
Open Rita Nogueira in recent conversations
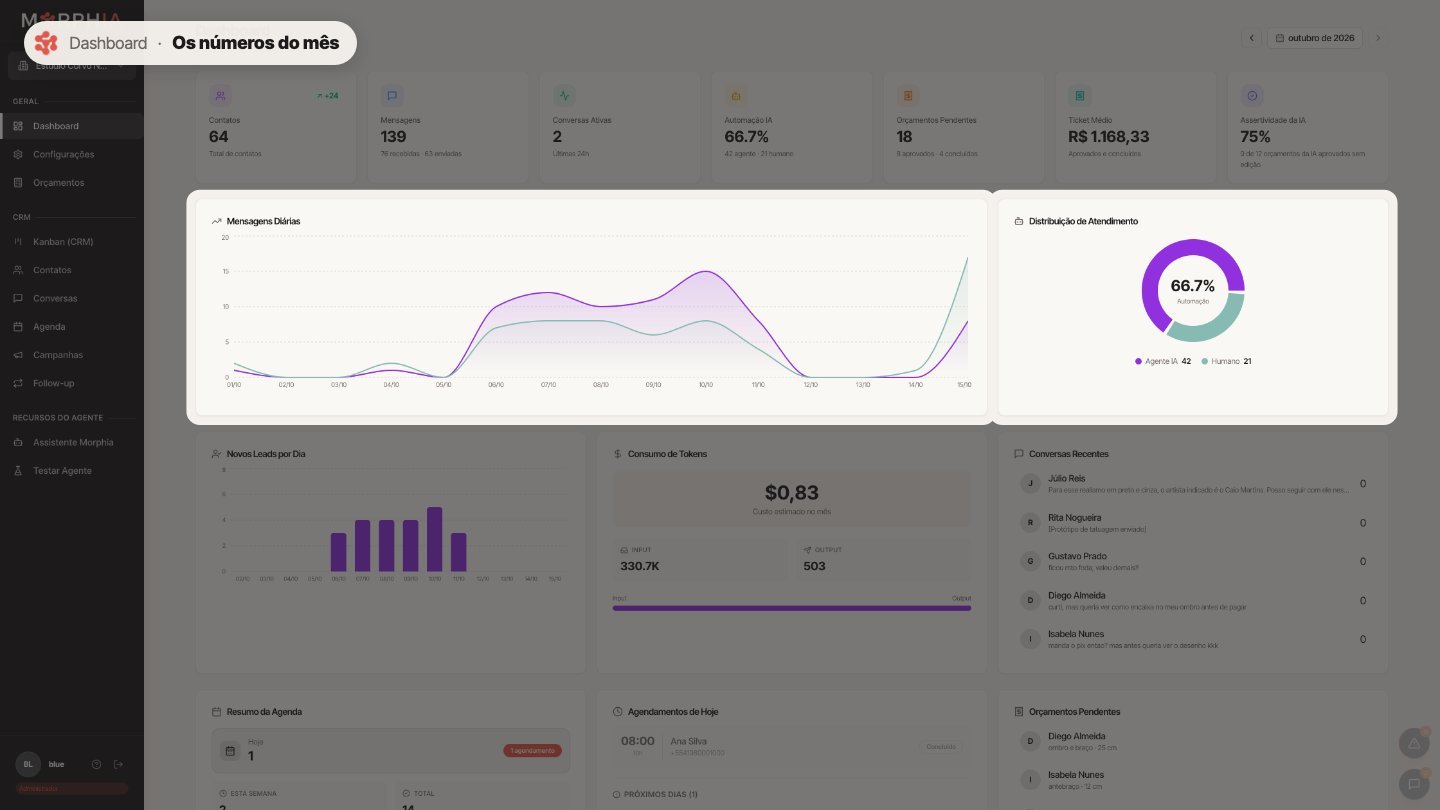(x=1192, y=523)
